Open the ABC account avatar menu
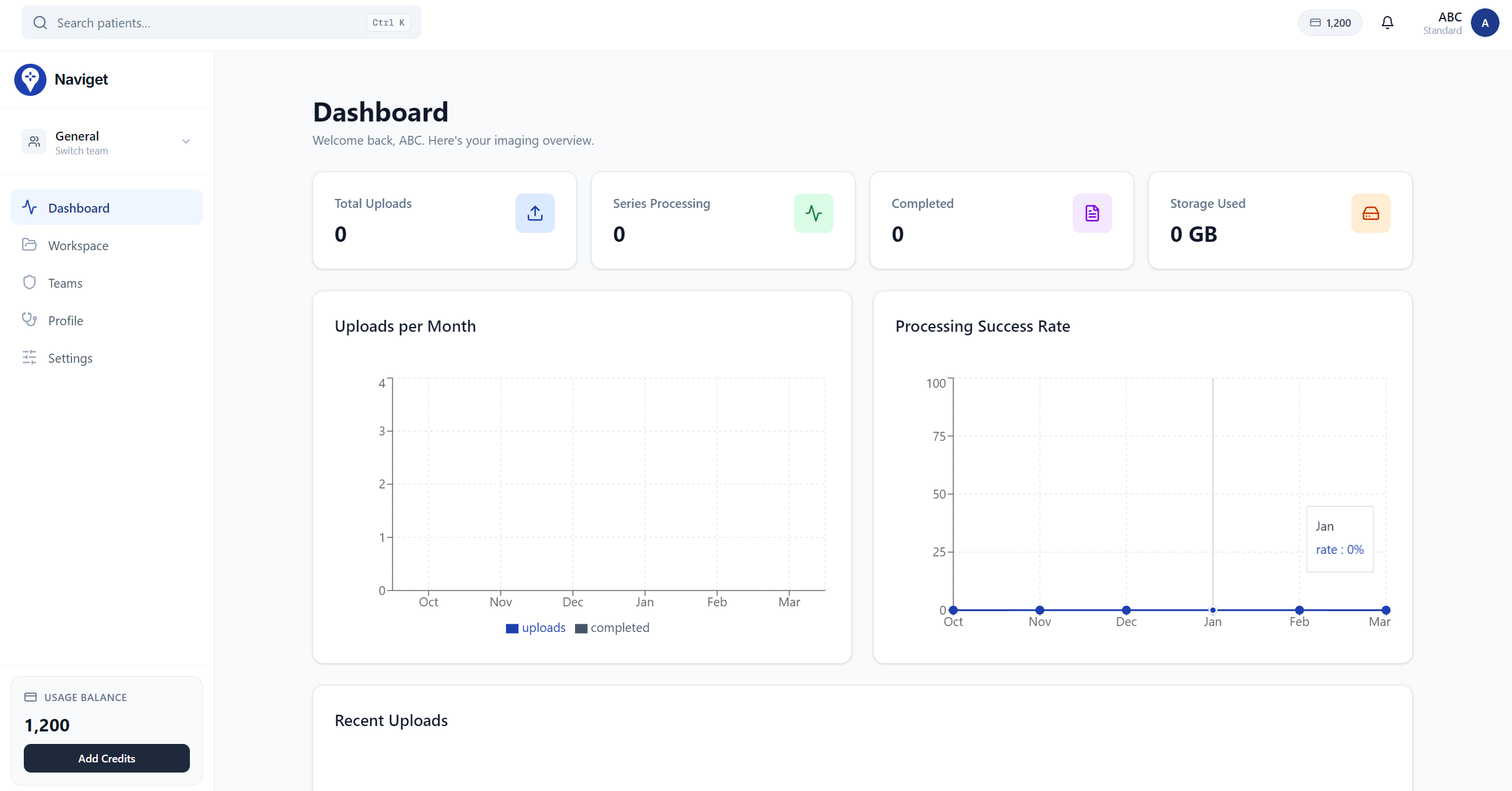Screen dimensions: 1512x791 [1485, 23]
